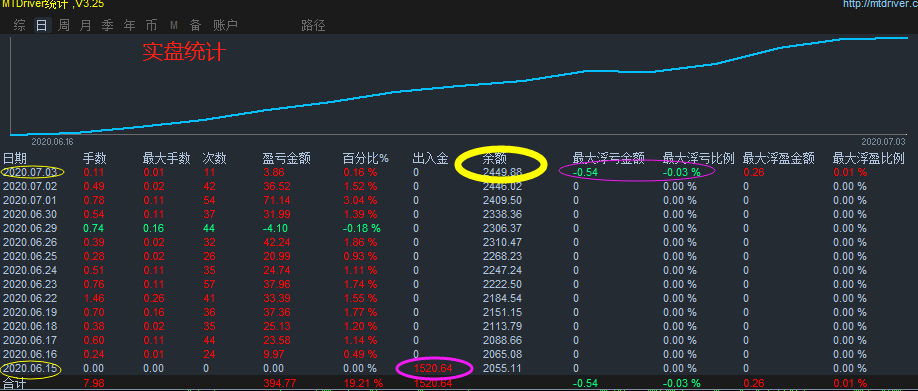918x391 pixels.
Task: Click the 盈亏金额 column header
Action: coord(286,158)
